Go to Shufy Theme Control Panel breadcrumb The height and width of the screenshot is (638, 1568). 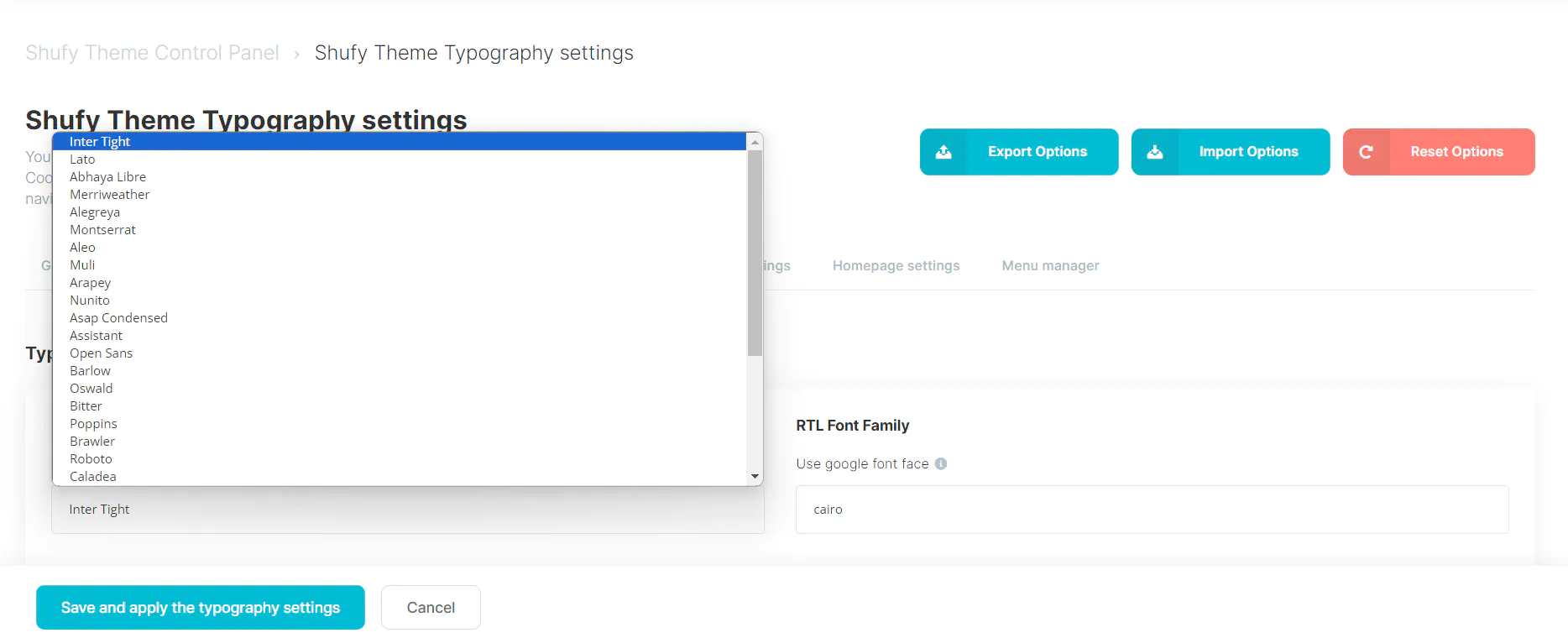[x=152, y=53]
